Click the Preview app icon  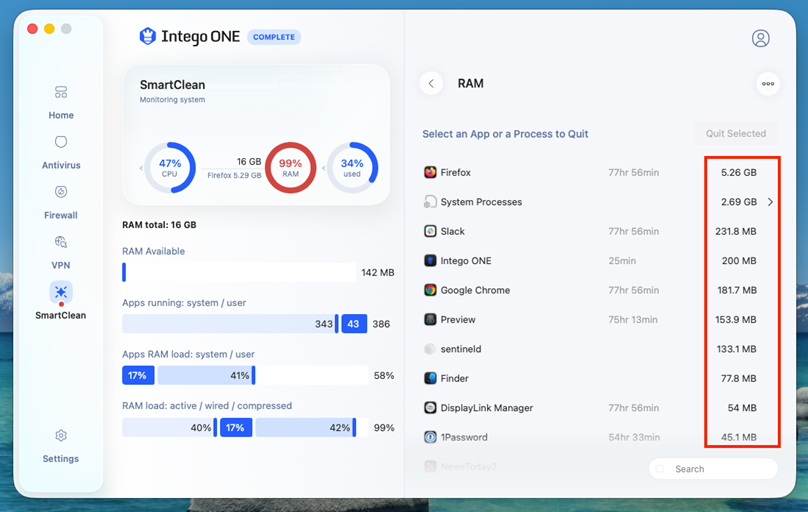tap(430, 319)
